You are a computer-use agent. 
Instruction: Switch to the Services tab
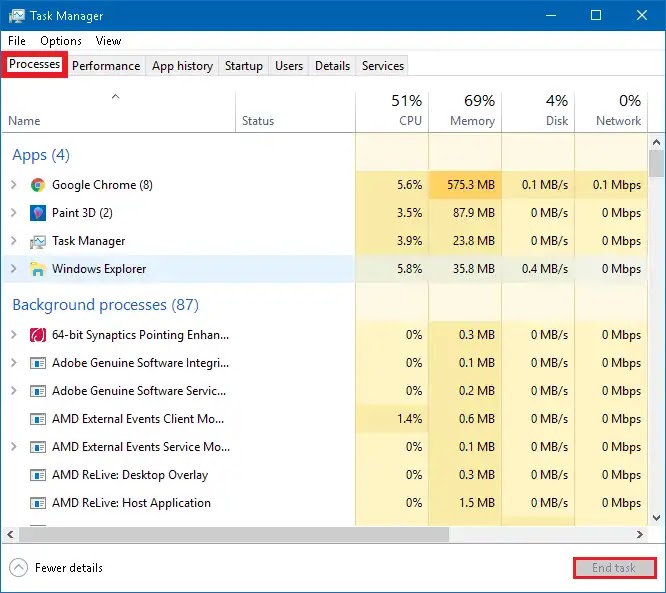pos(383,66)
